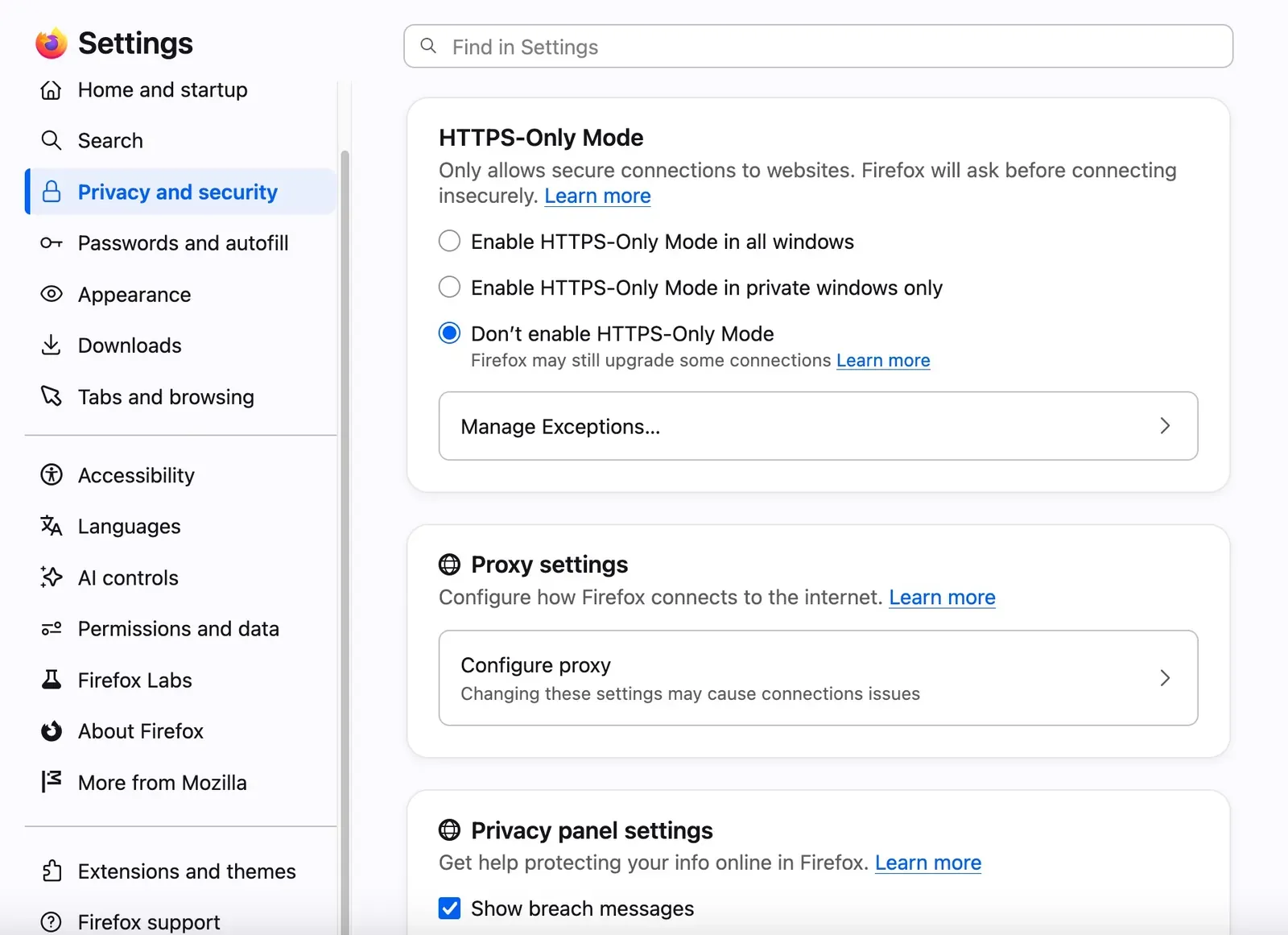Click the globe icon beside Privacy panel settings
Image resolution: width=1288 pixels, height=935 pixels.
click(449, 830)
